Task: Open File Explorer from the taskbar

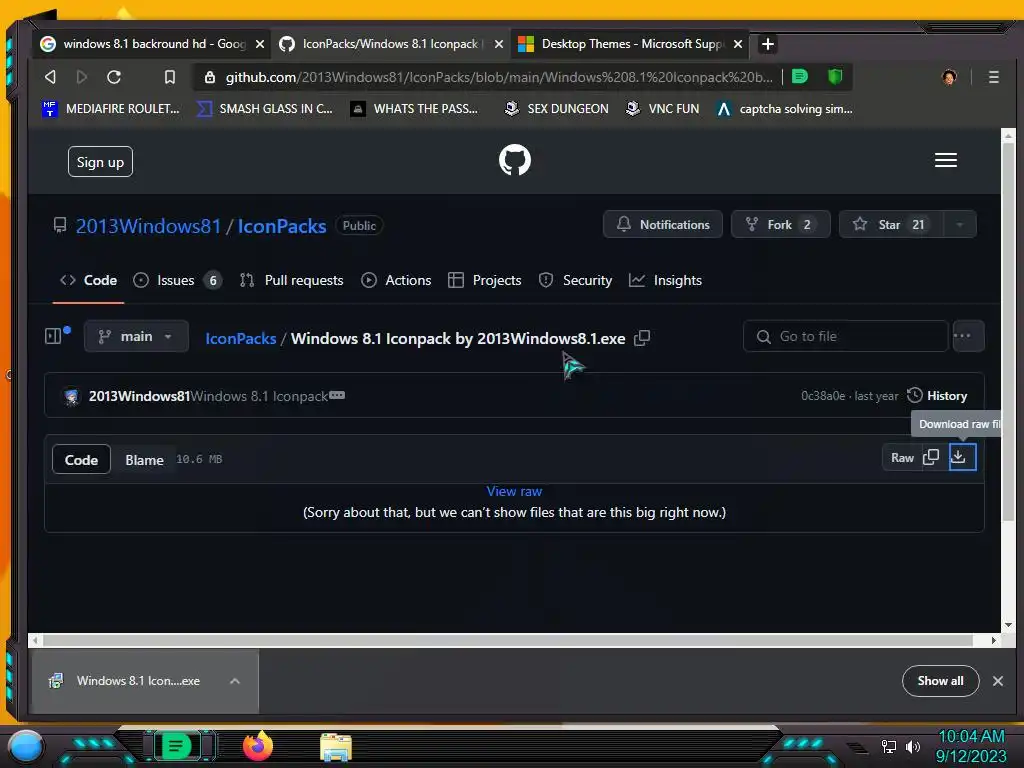Action: coord(336,747)
